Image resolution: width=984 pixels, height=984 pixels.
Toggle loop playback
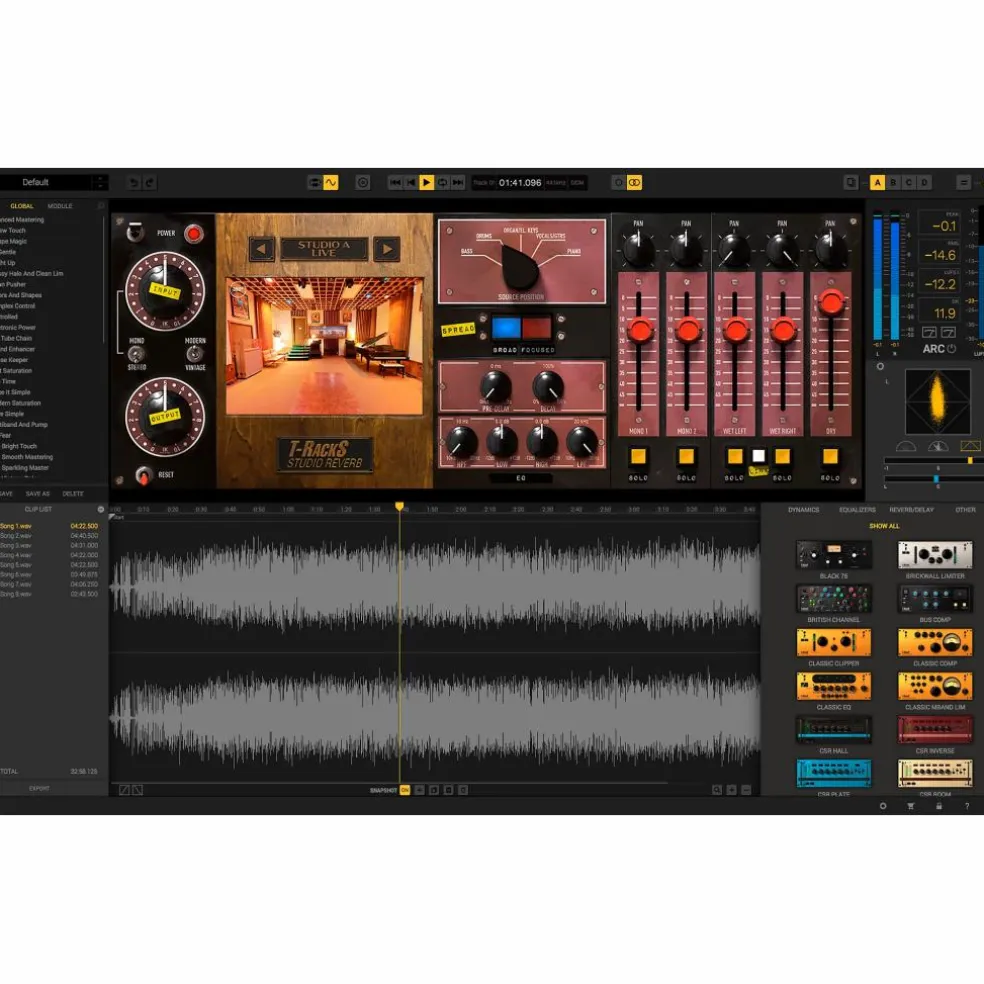[442, 183]
